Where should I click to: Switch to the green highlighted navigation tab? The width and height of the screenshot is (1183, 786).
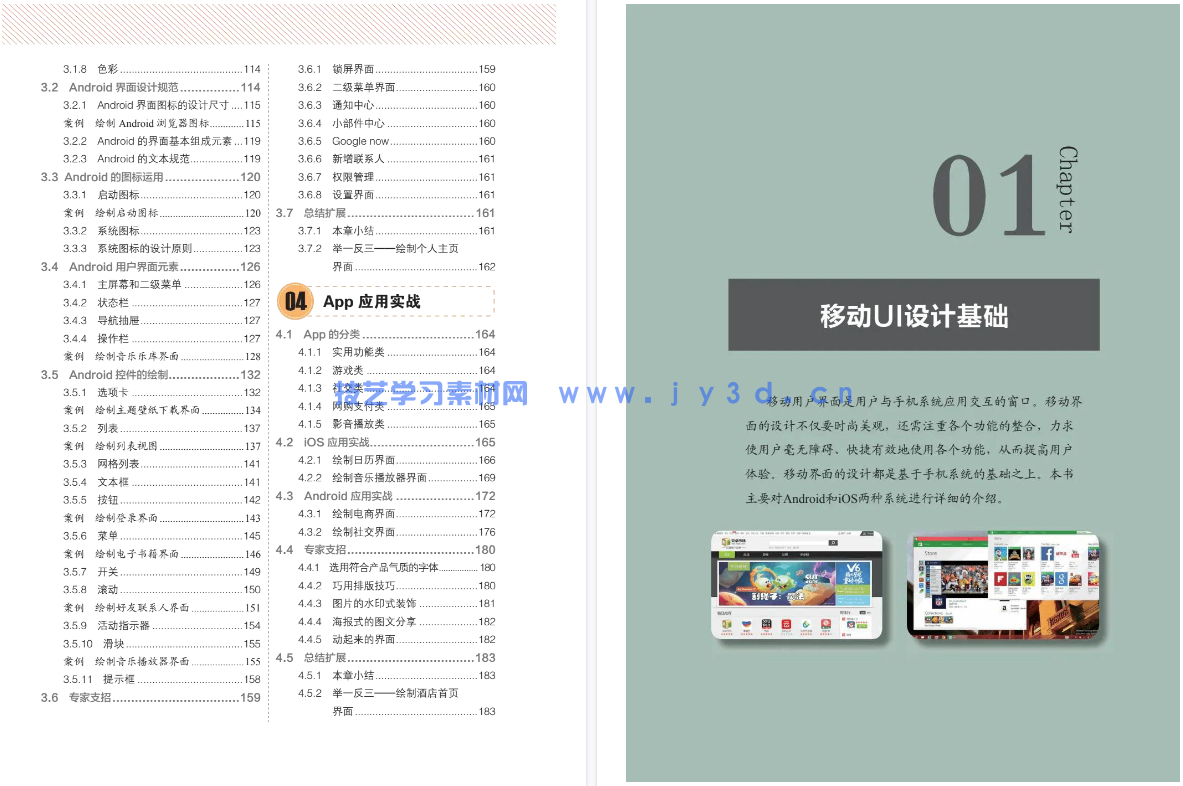coord(727,555)
